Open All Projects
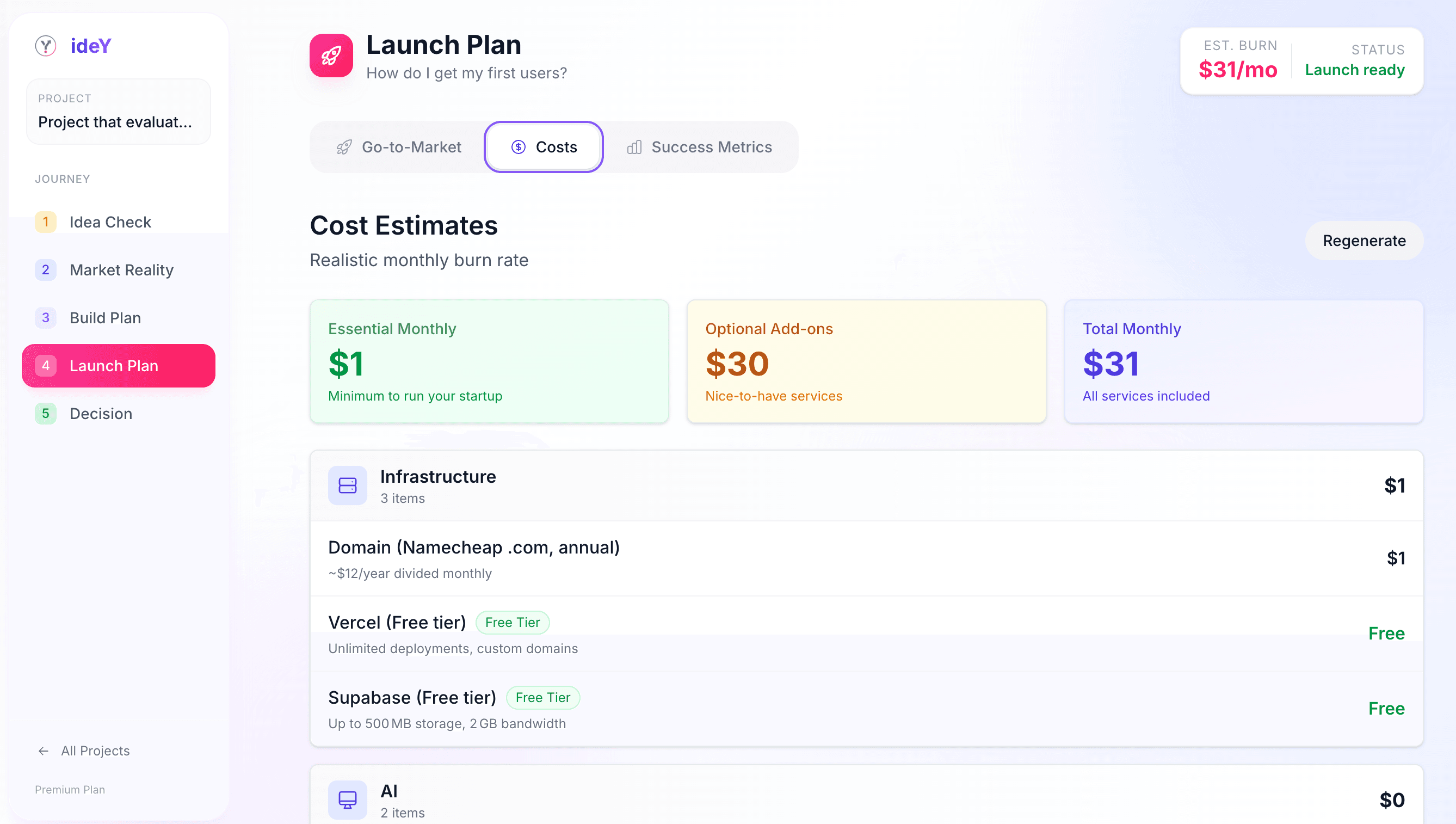This screenshot has height=824, width=1456. [96, 751]
